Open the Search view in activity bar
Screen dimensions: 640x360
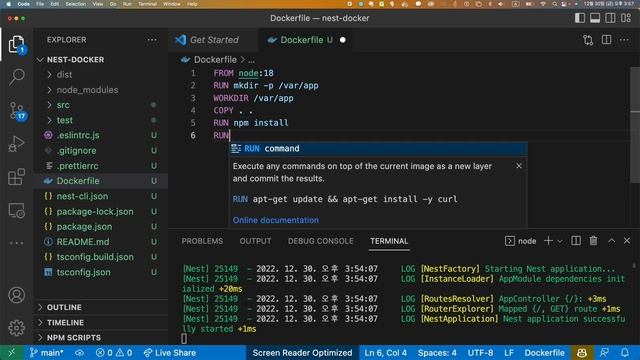16,77
